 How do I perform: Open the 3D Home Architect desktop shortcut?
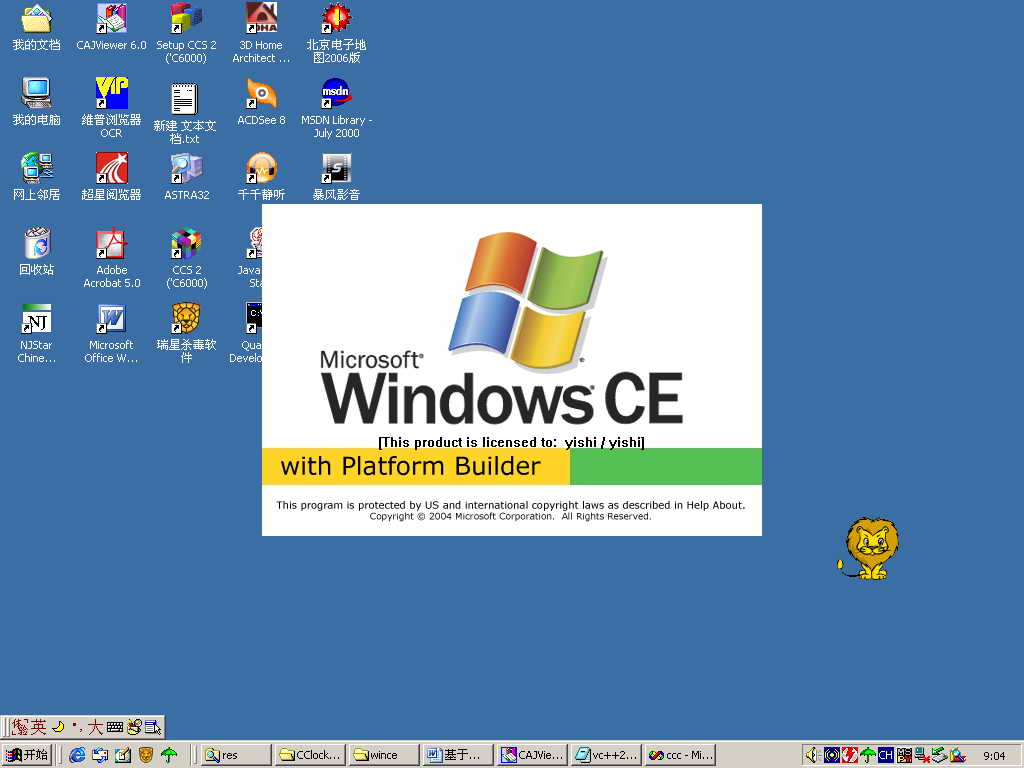point(261,33)
